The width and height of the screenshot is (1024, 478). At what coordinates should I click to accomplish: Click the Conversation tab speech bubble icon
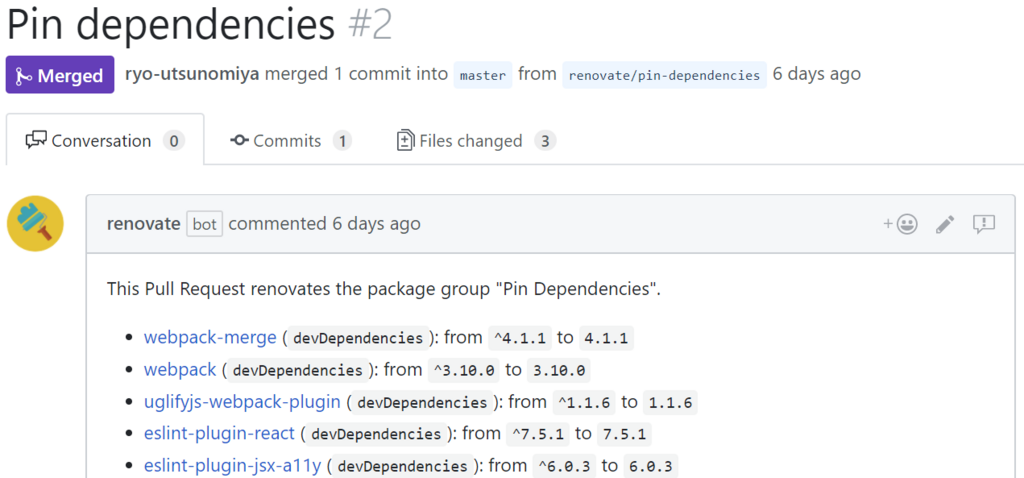(x=36, y=140)
